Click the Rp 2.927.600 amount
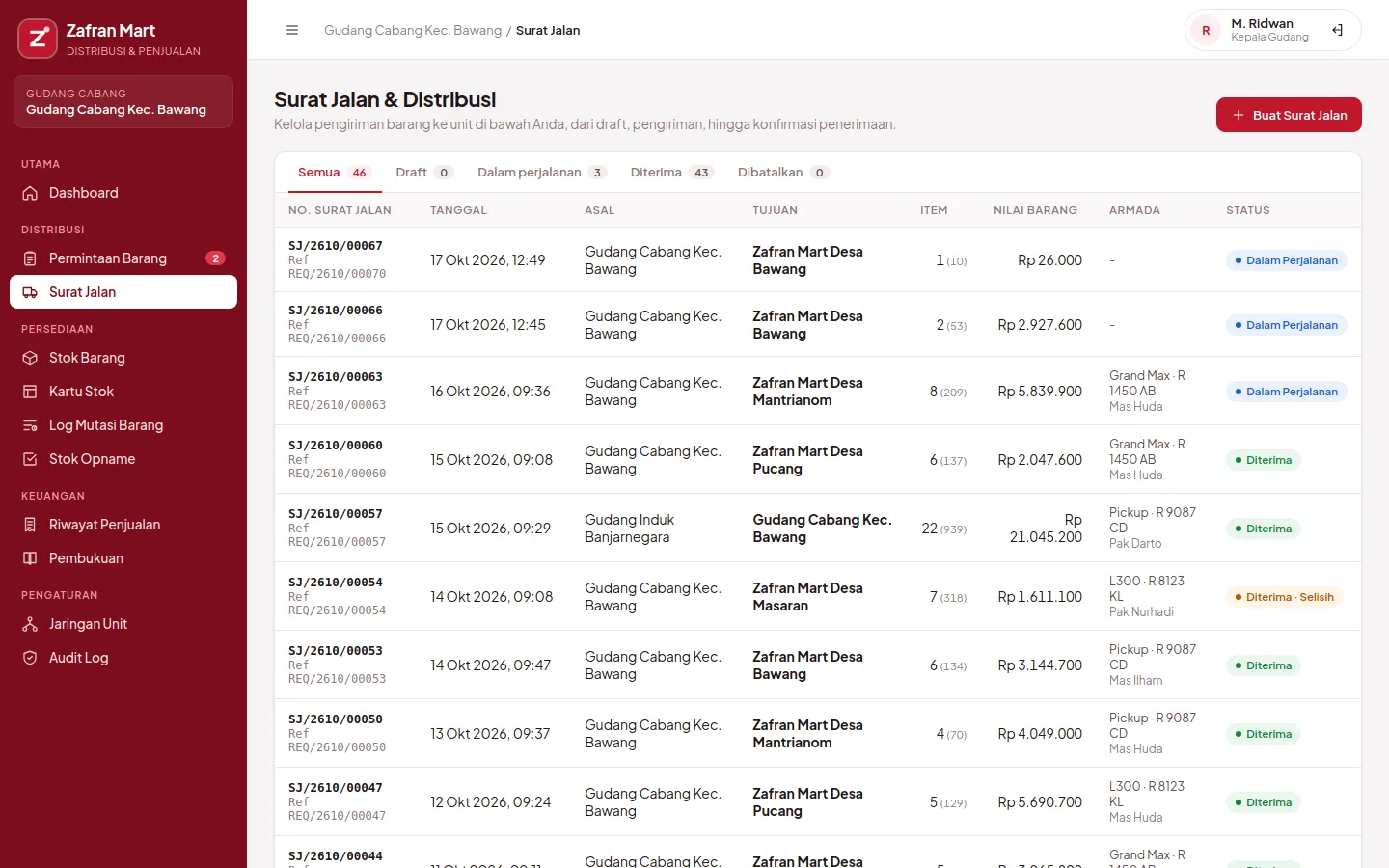 [x=1040, y=325]
